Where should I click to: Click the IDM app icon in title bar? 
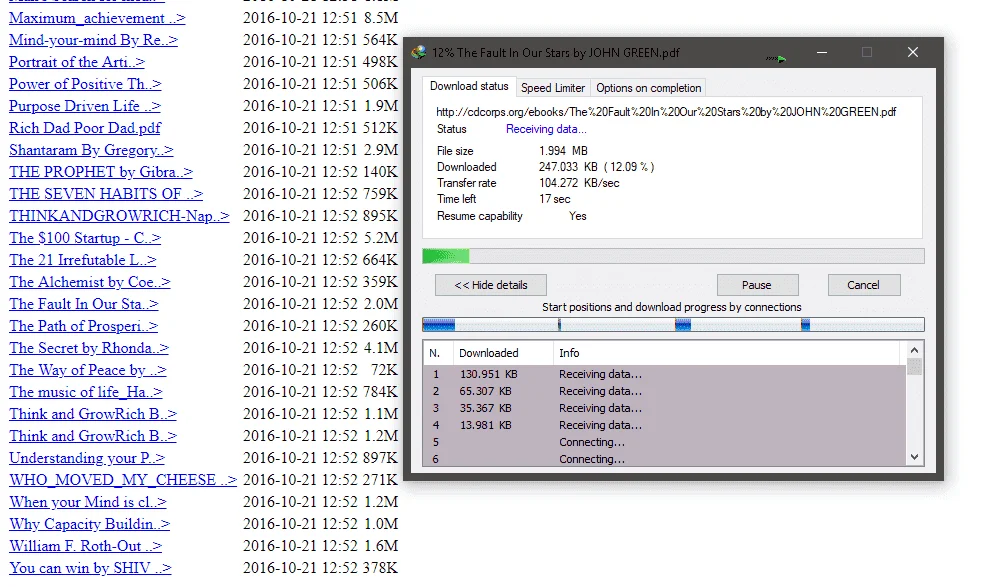click(419, 53)
